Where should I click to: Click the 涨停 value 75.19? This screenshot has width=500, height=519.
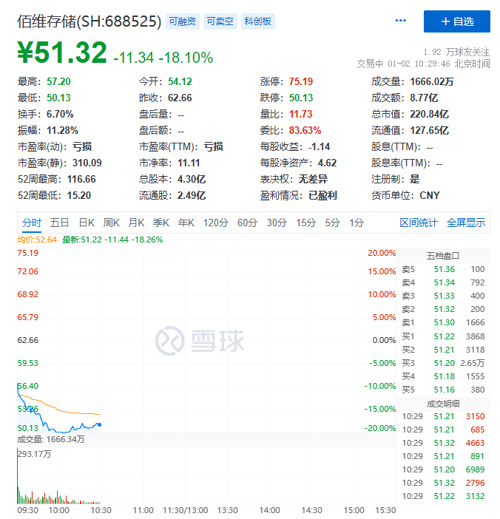[301, 81]
